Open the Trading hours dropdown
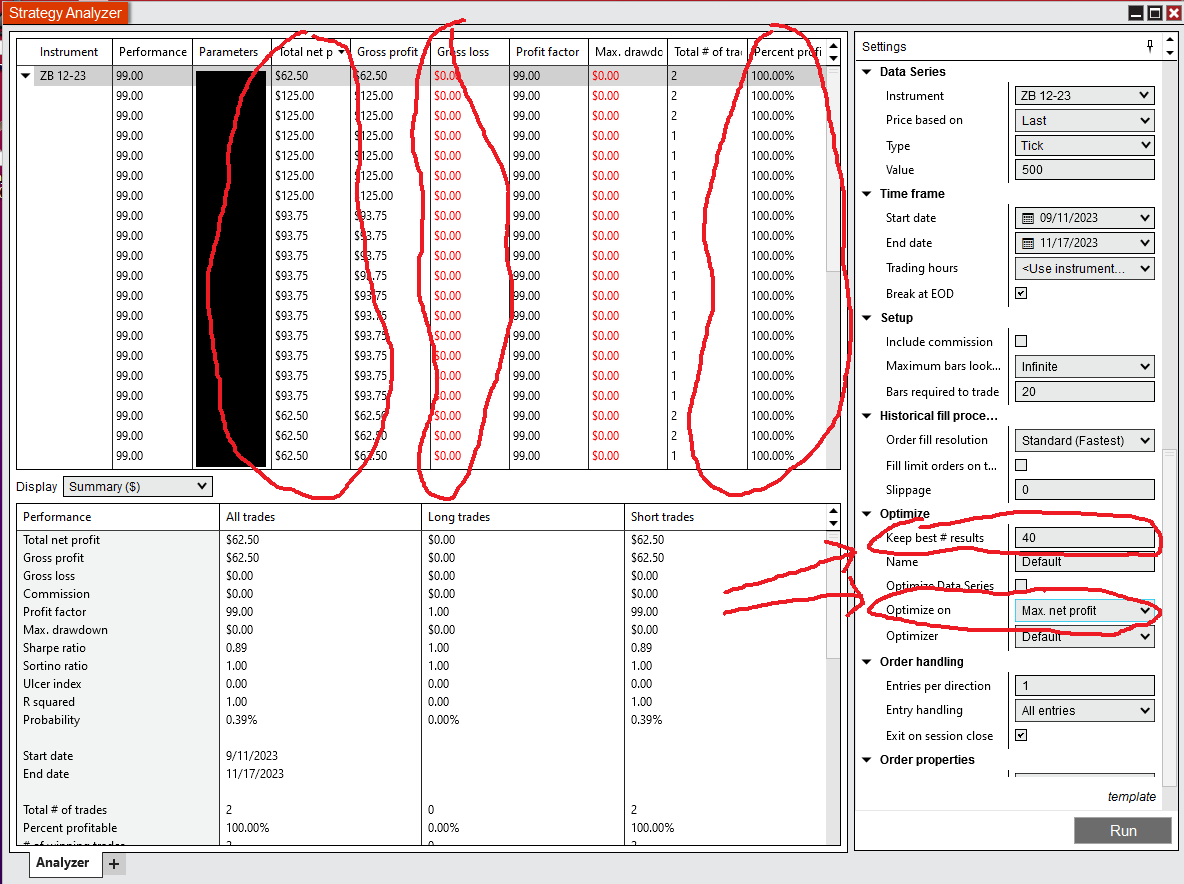Image resolution: width=1184 pixels, height=884 pixels. point(1084,268)
